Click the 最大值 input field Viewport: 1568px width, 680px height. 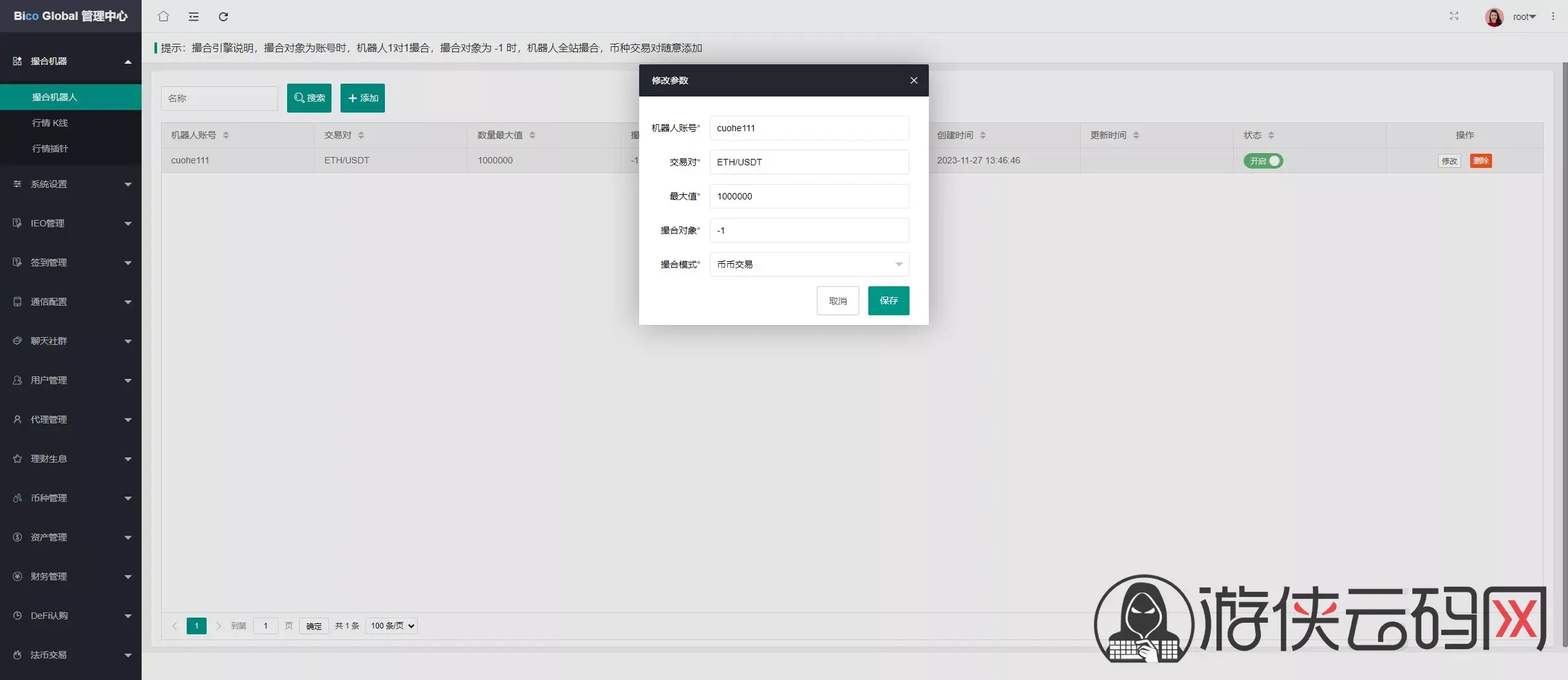(809, 196)
